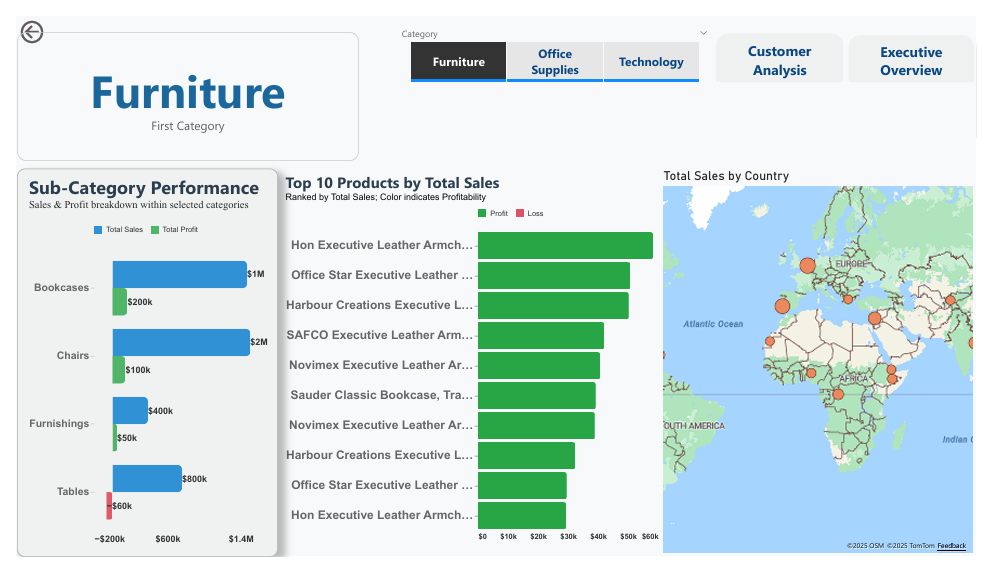Click the Bookcases $1M sales bar
The image size is (995, 575).
pyautogui.click(x=179, y=274)
